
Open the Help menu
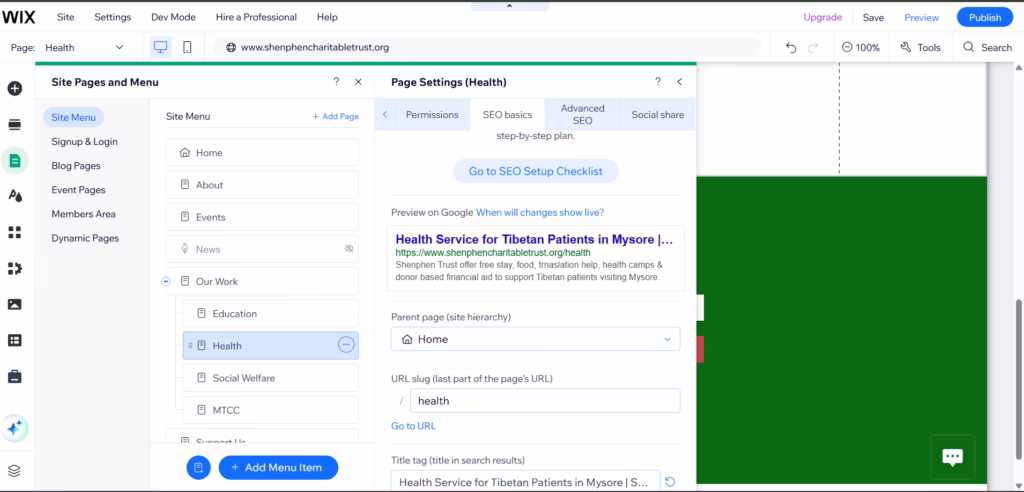pos(327,17)
